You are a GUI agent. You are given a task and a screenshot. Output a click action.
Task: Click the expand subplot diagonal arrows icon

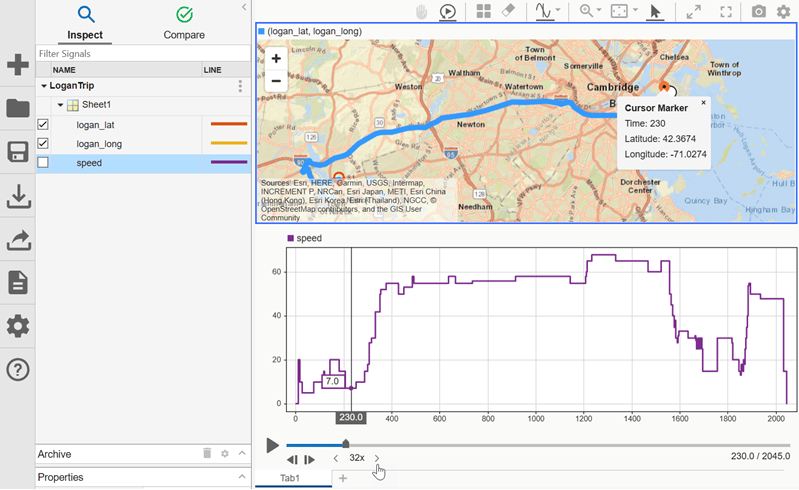[x=694, y=12]
